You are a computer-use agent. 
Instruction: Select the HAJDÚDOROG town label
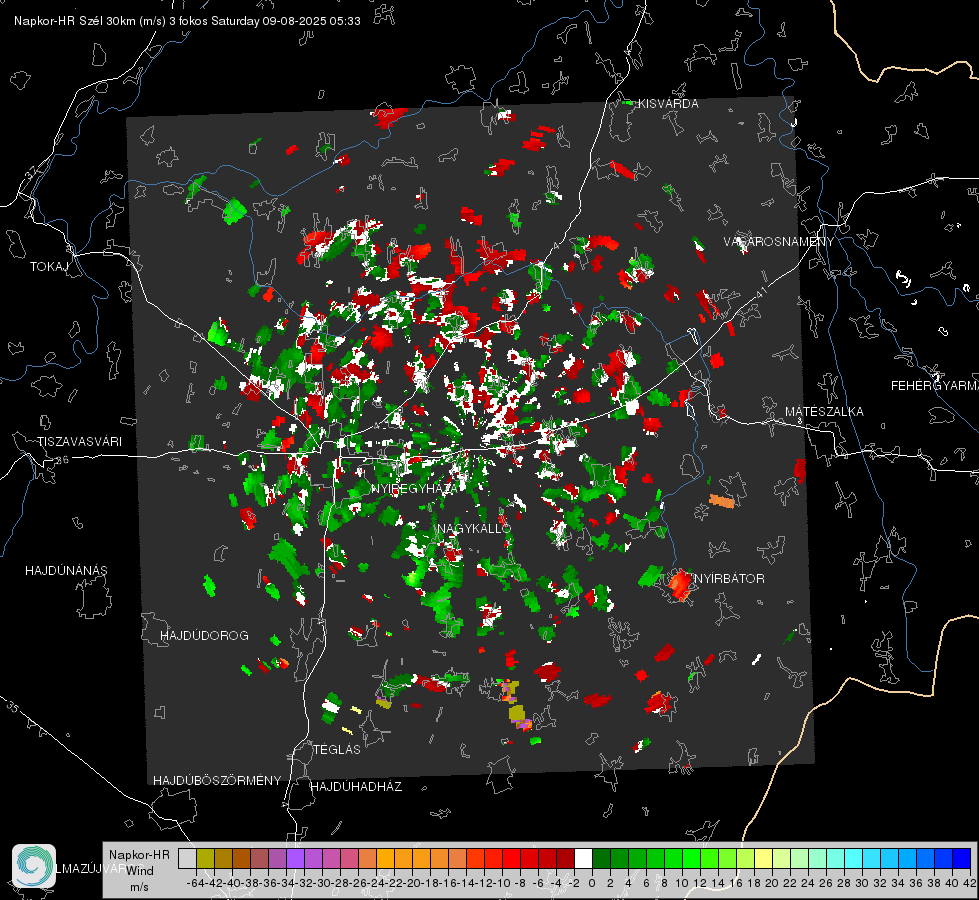tap(204, 636)
